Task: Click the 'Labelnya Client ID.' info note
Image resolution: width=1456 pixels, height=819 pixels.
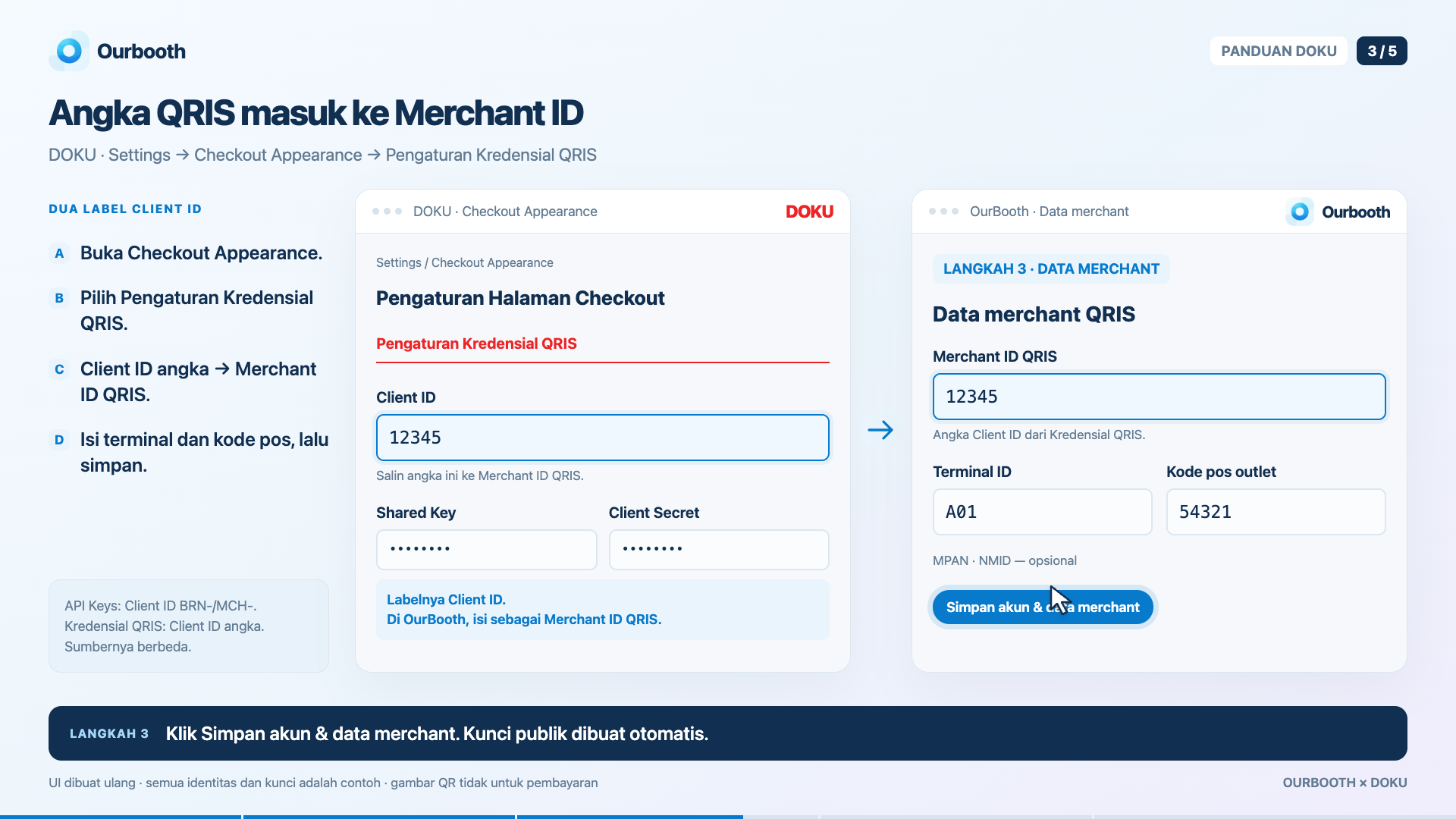Action: coord(603,610)
